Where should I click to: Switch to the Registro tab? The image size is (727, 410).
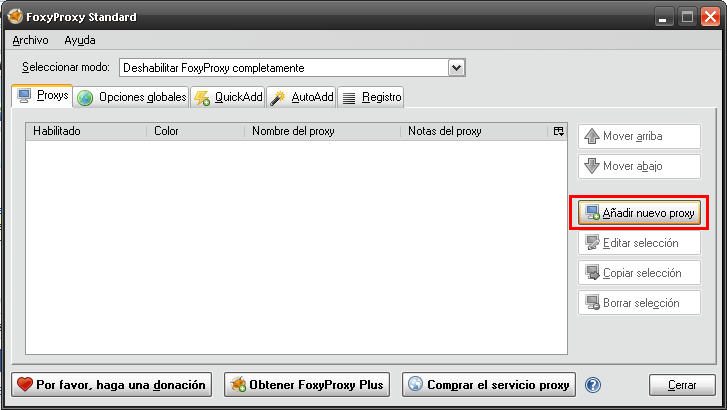(371, 97)
